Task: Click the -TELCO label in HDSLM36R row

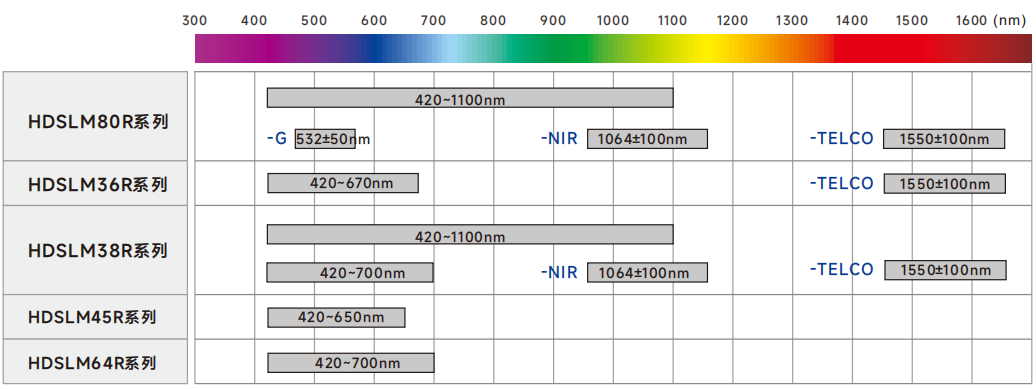Action: coord(842,183)
